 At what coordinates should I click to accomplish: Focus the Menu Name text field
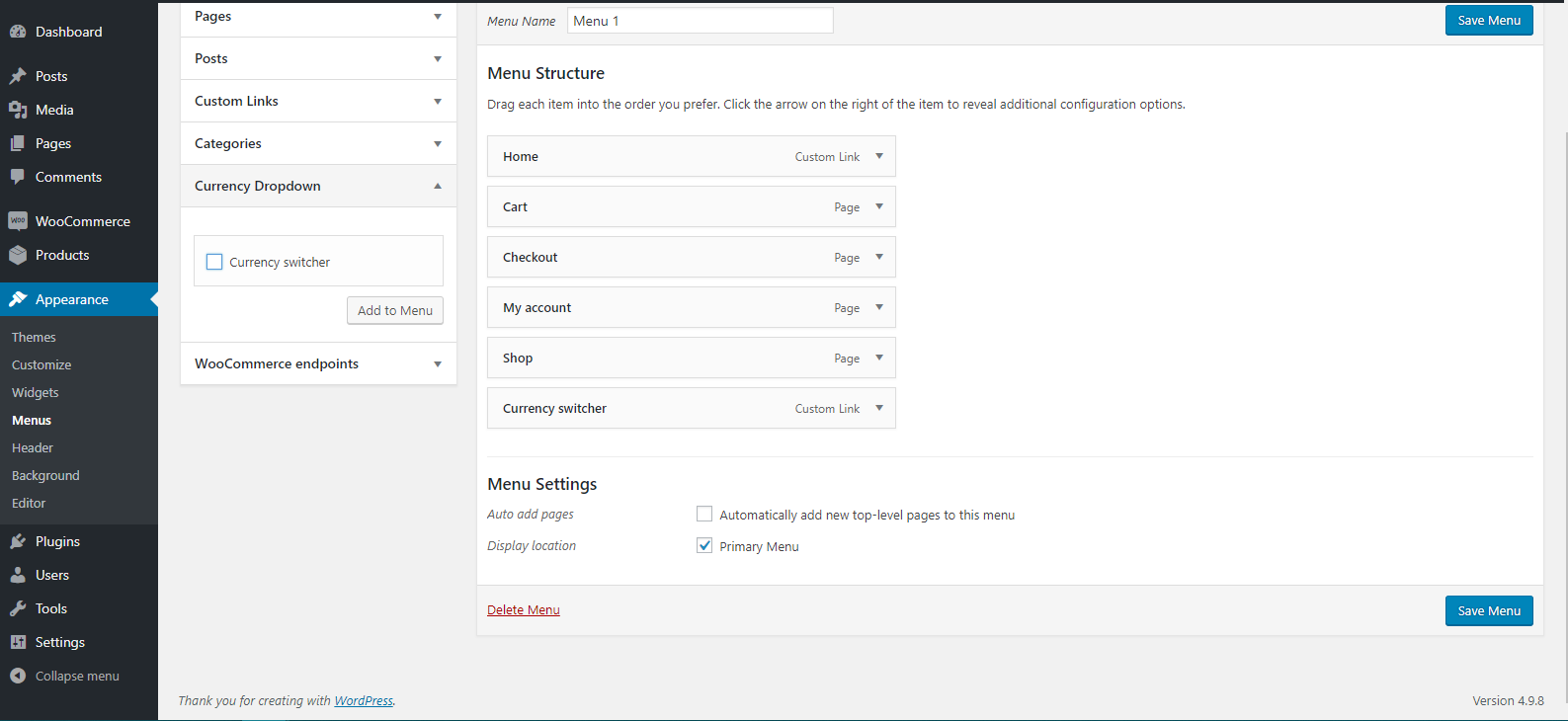[x=701, y=21]
